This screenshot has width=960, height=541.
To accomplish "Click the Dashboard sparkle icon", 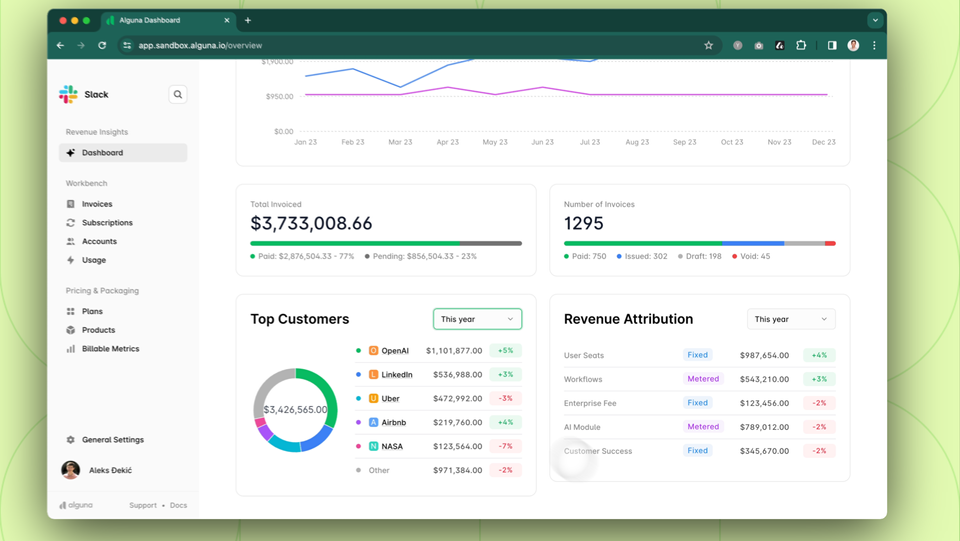I will pyautogui.click(x=70, y=152).
